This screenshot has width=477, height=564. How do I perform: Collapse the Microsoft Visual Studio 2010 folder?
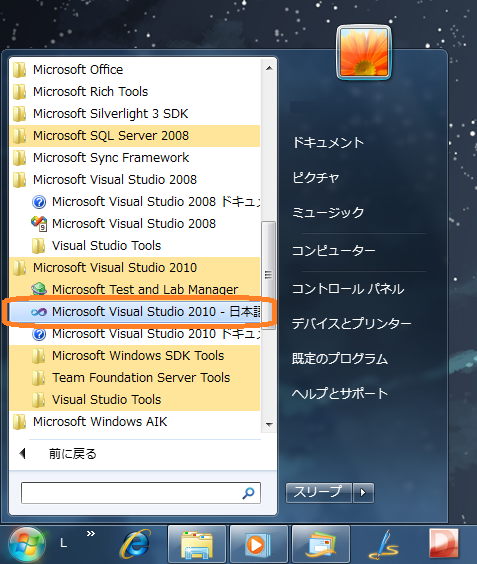(x=135, y=268)
